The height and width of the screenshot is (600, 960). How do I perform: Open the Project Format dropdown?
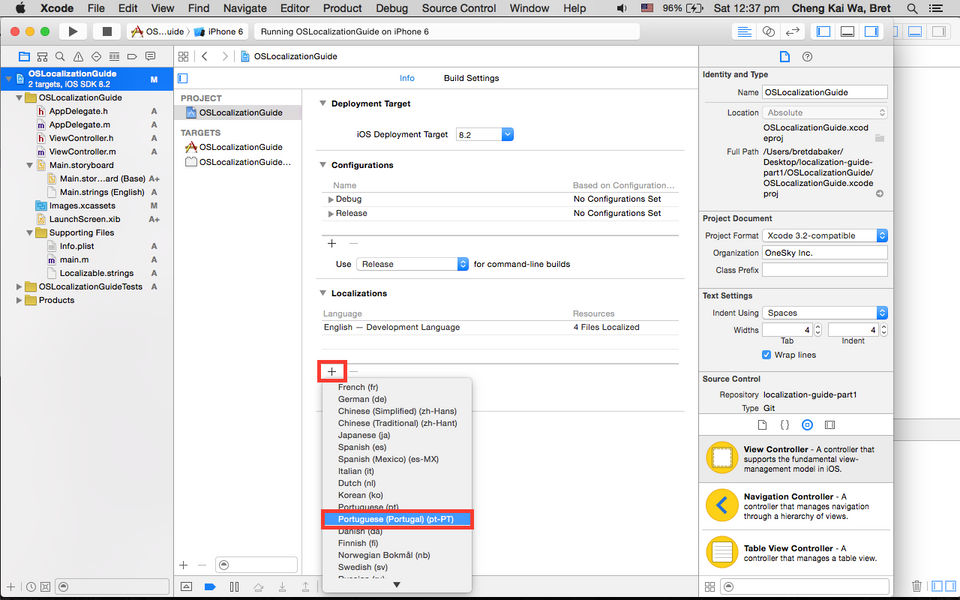click(825, 236)
